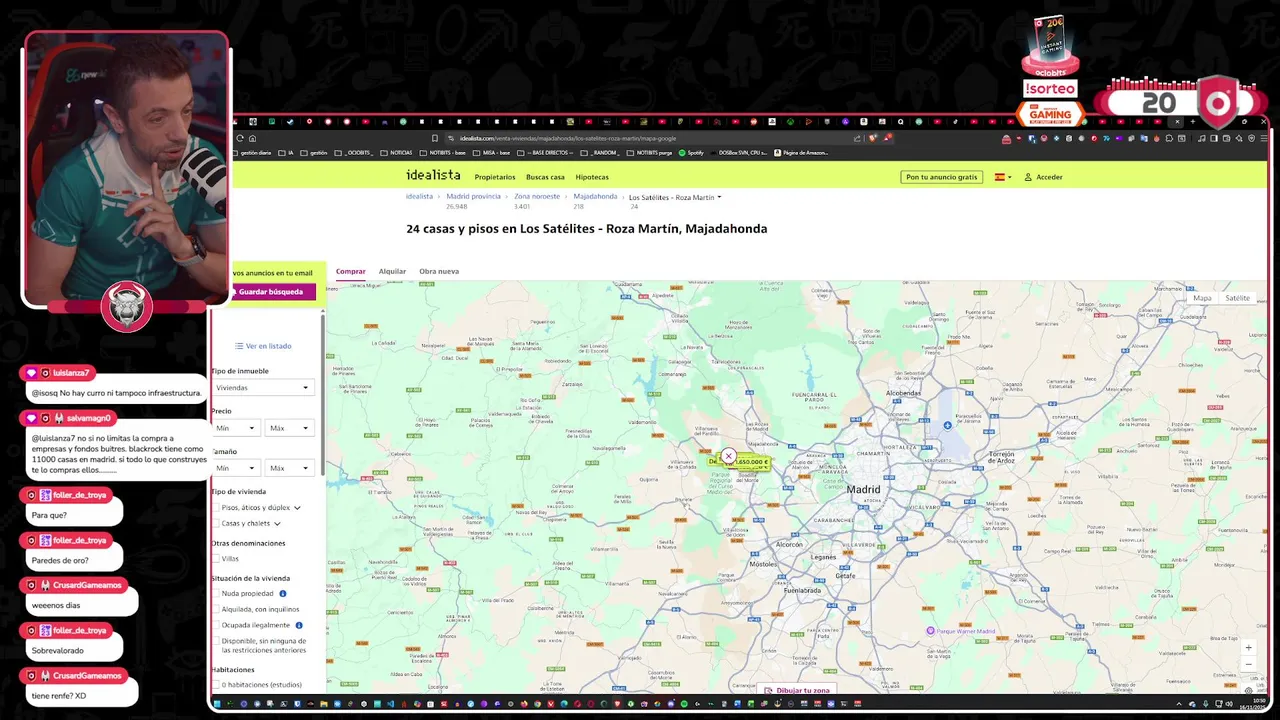
Task: Open the browser main menu hamburger icon
Action: click(1263, 138)
